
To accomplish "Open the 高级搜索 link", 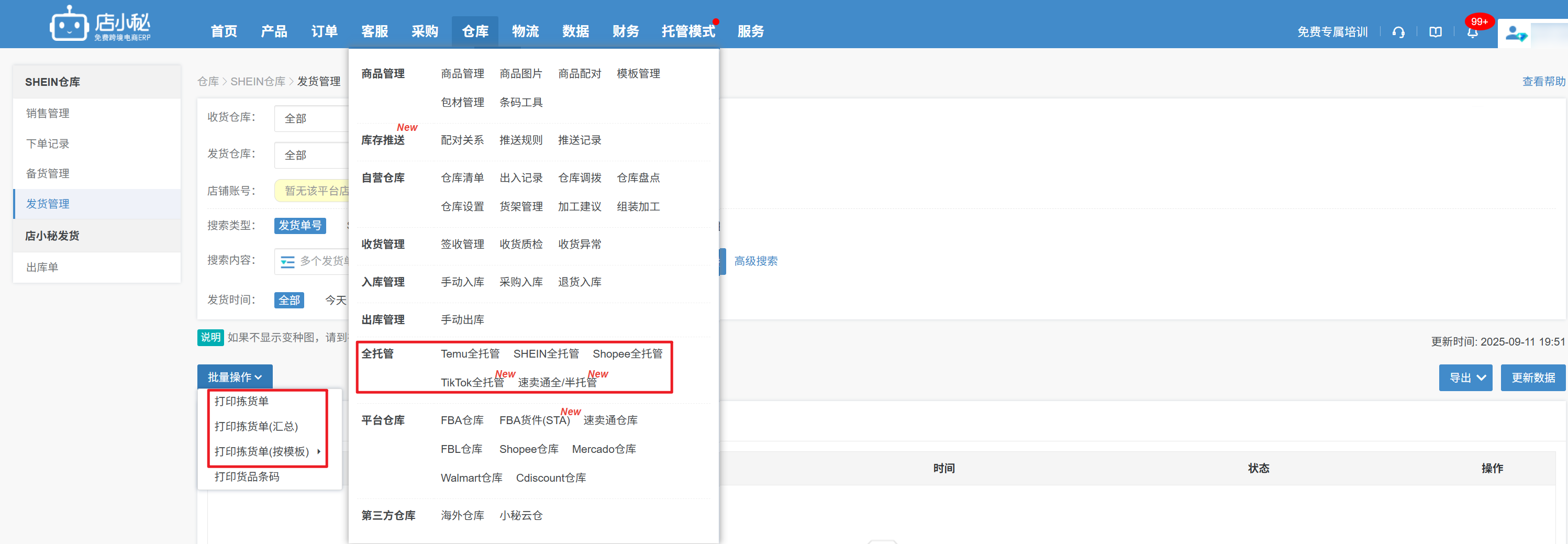I will coord(755,261).
